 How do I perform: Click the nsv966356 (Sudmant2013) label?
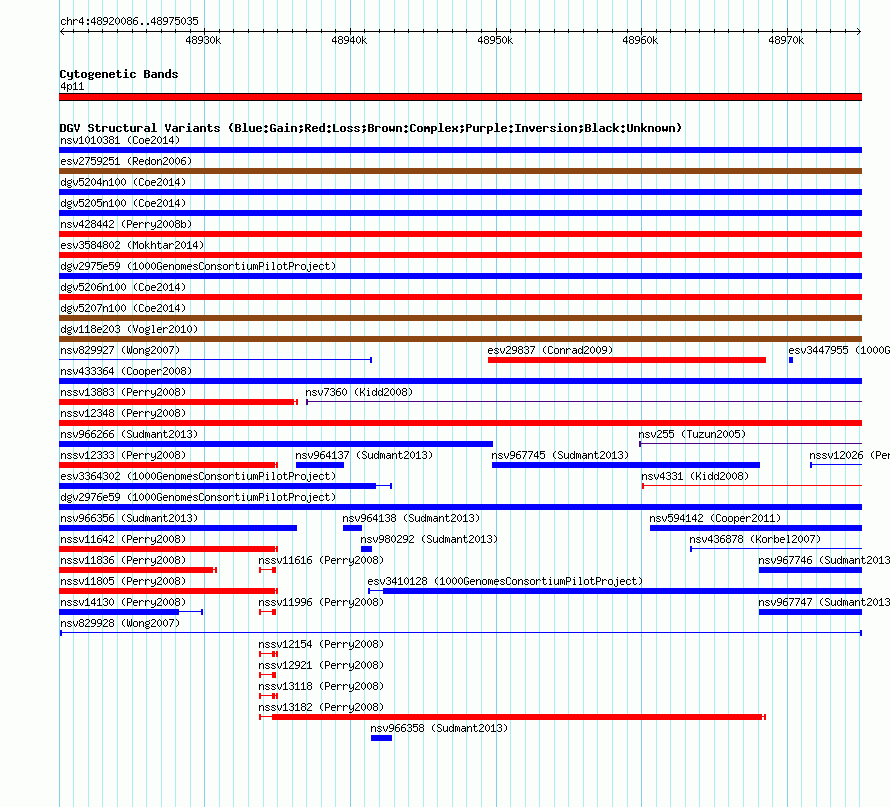point(129,518)
